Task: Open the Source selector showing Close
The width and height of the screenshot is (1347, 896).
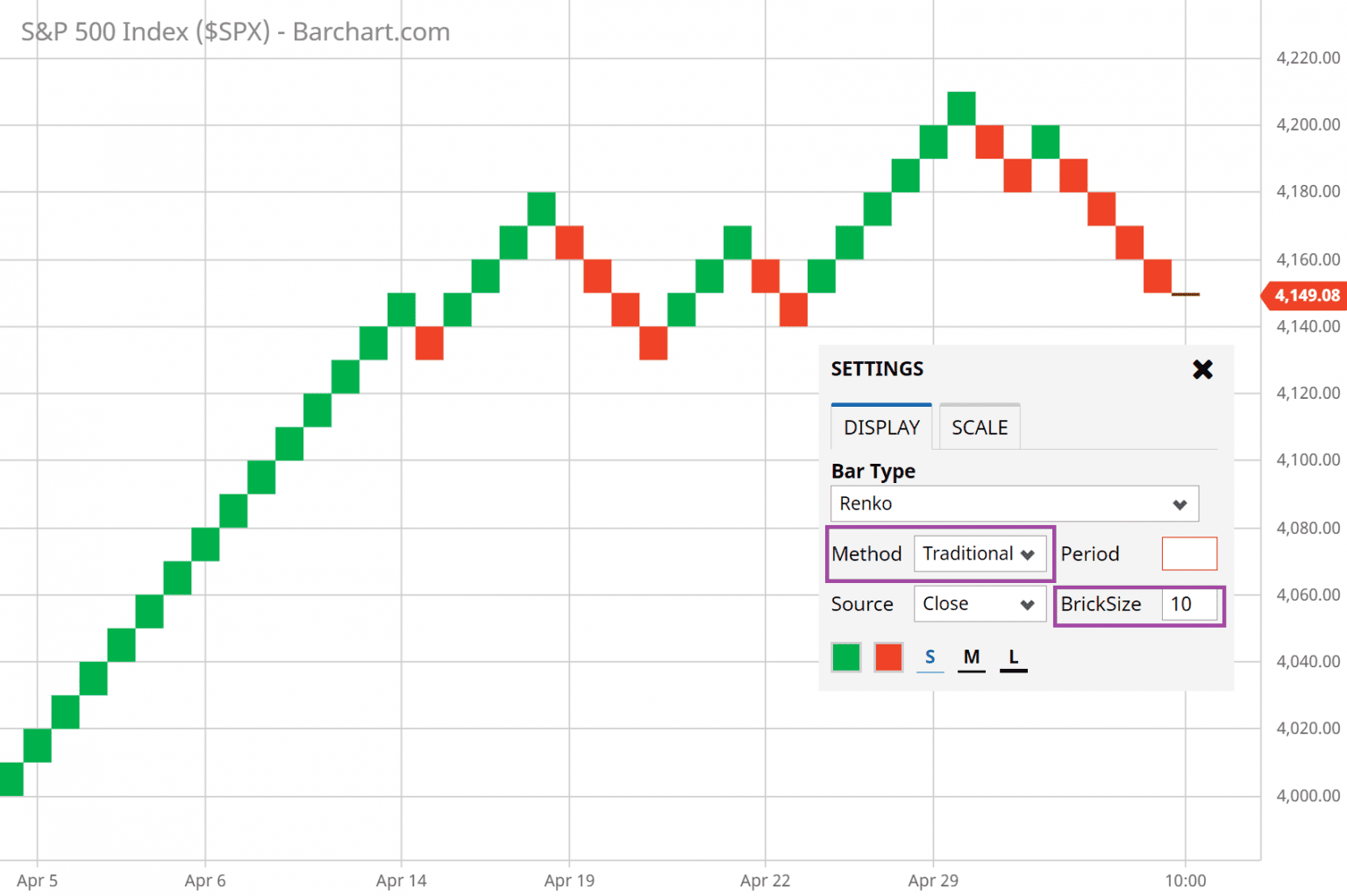Action: pyautogui.click(x=980, y=604)
